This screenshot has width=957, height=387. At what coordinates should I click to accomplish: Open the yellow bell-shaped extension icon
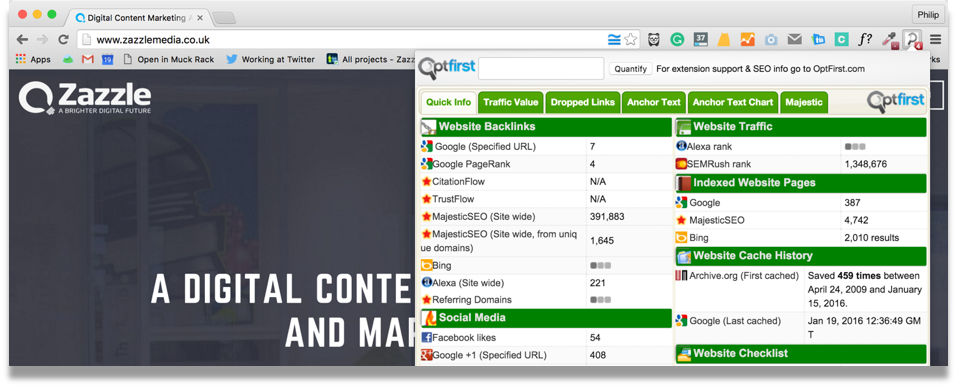click(724, 40)
